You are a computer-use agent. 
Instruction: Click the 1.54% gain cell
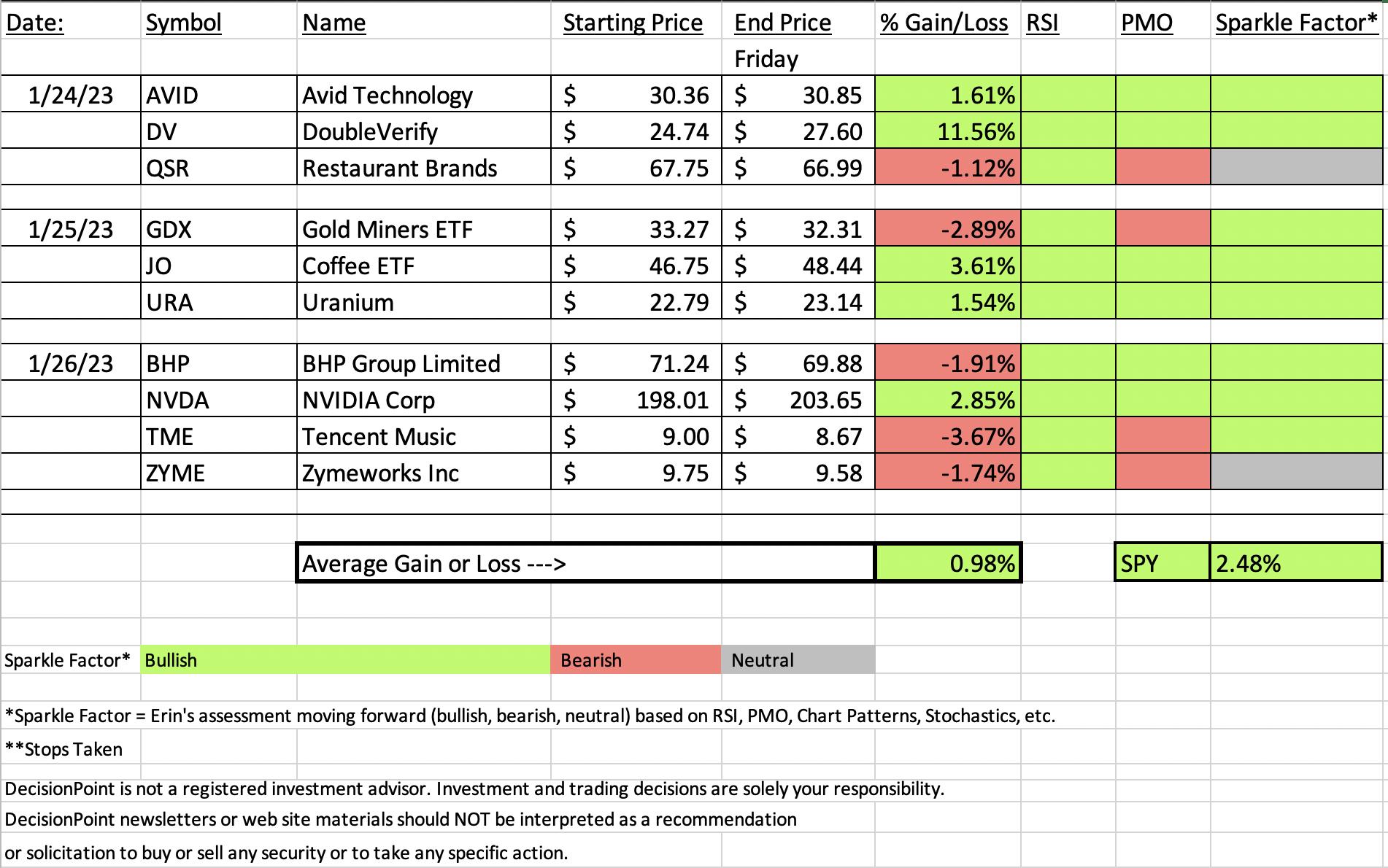click(x=947, y=302)
